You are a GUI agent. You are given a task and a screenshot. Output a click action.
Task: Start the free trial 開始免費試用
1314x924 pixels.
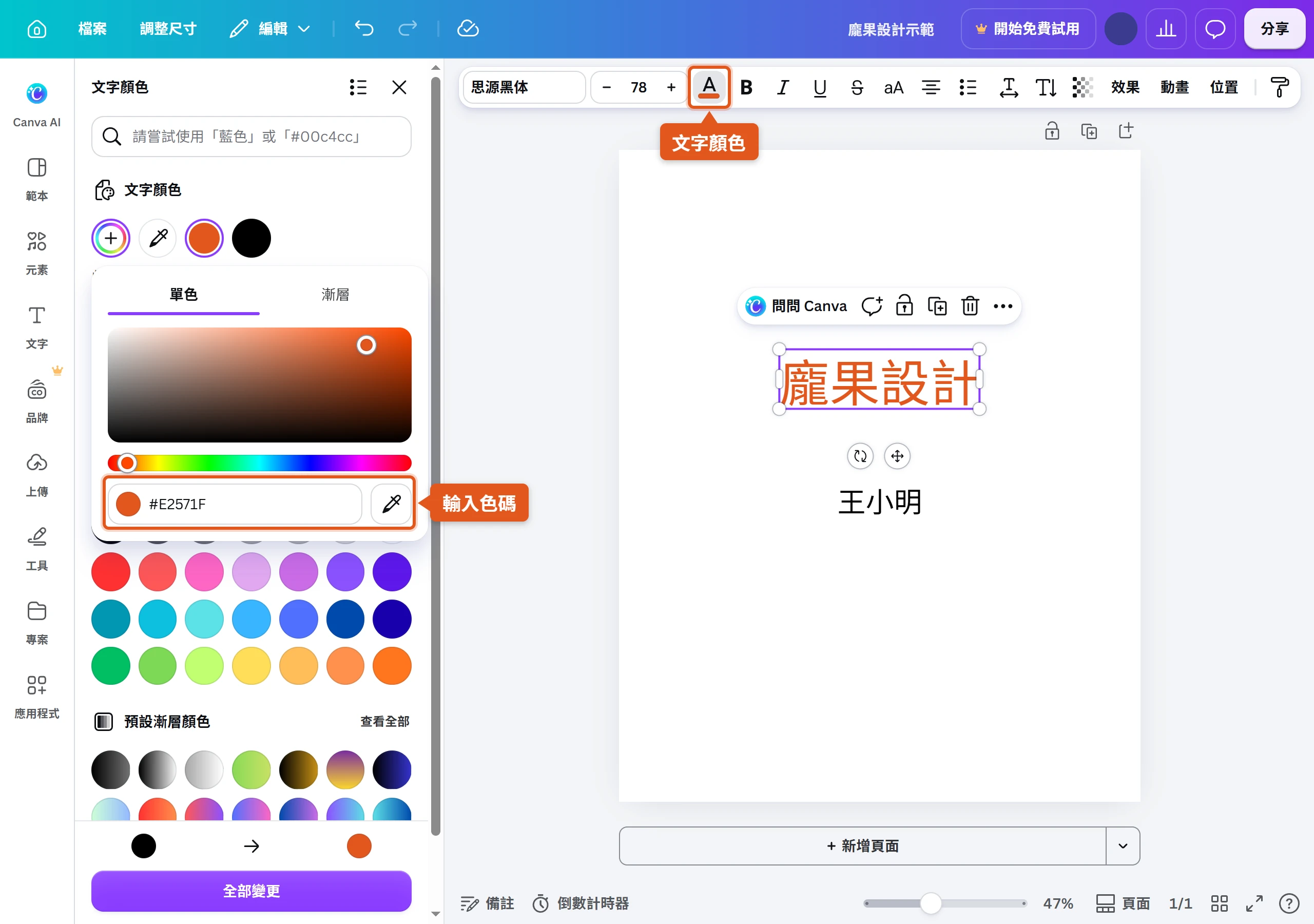click(x=1029, y=29)
